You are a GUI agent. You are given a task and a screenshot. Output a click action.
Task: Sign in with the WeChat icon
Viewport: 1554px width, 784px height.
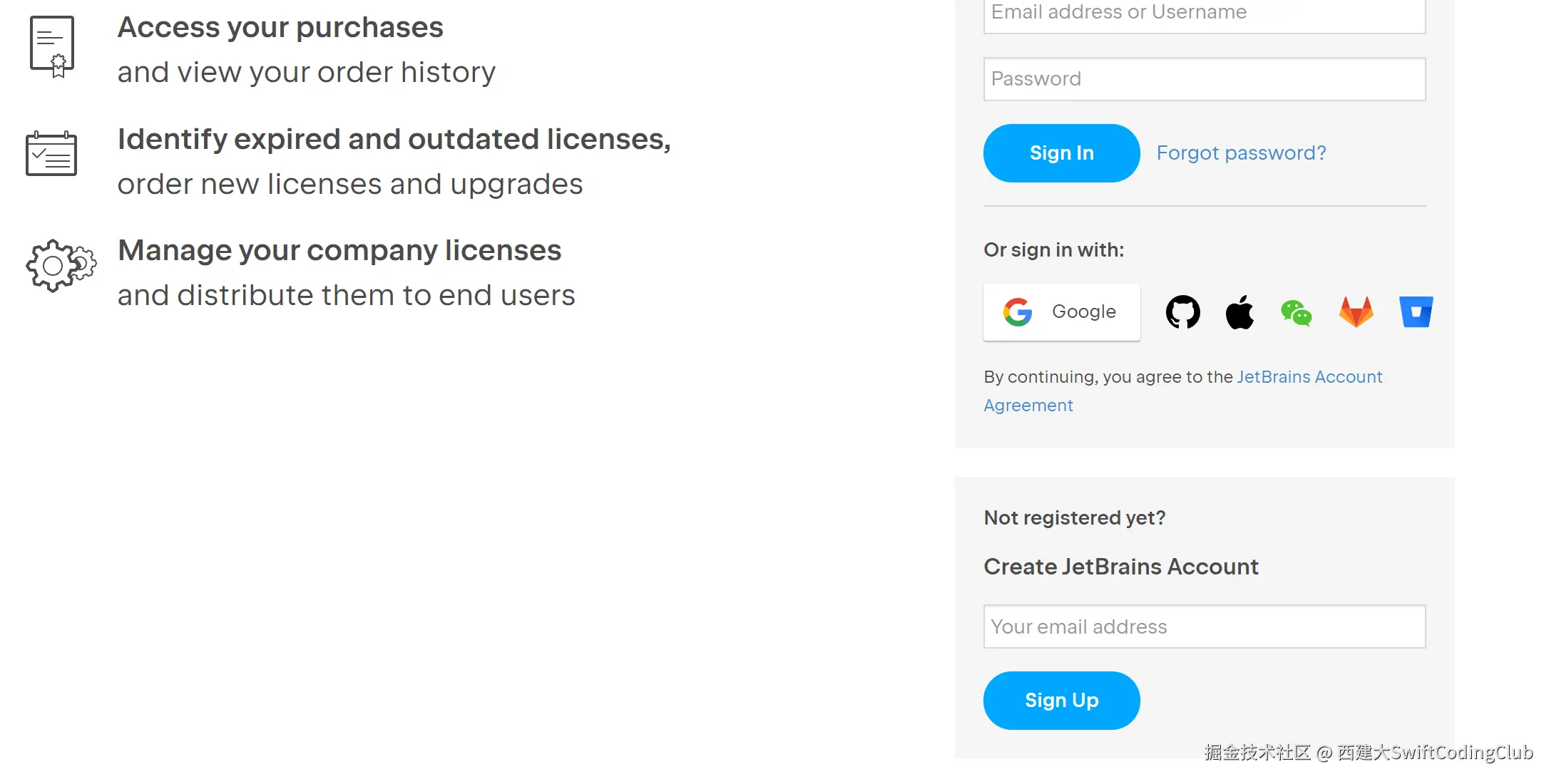coord(1296,312)
